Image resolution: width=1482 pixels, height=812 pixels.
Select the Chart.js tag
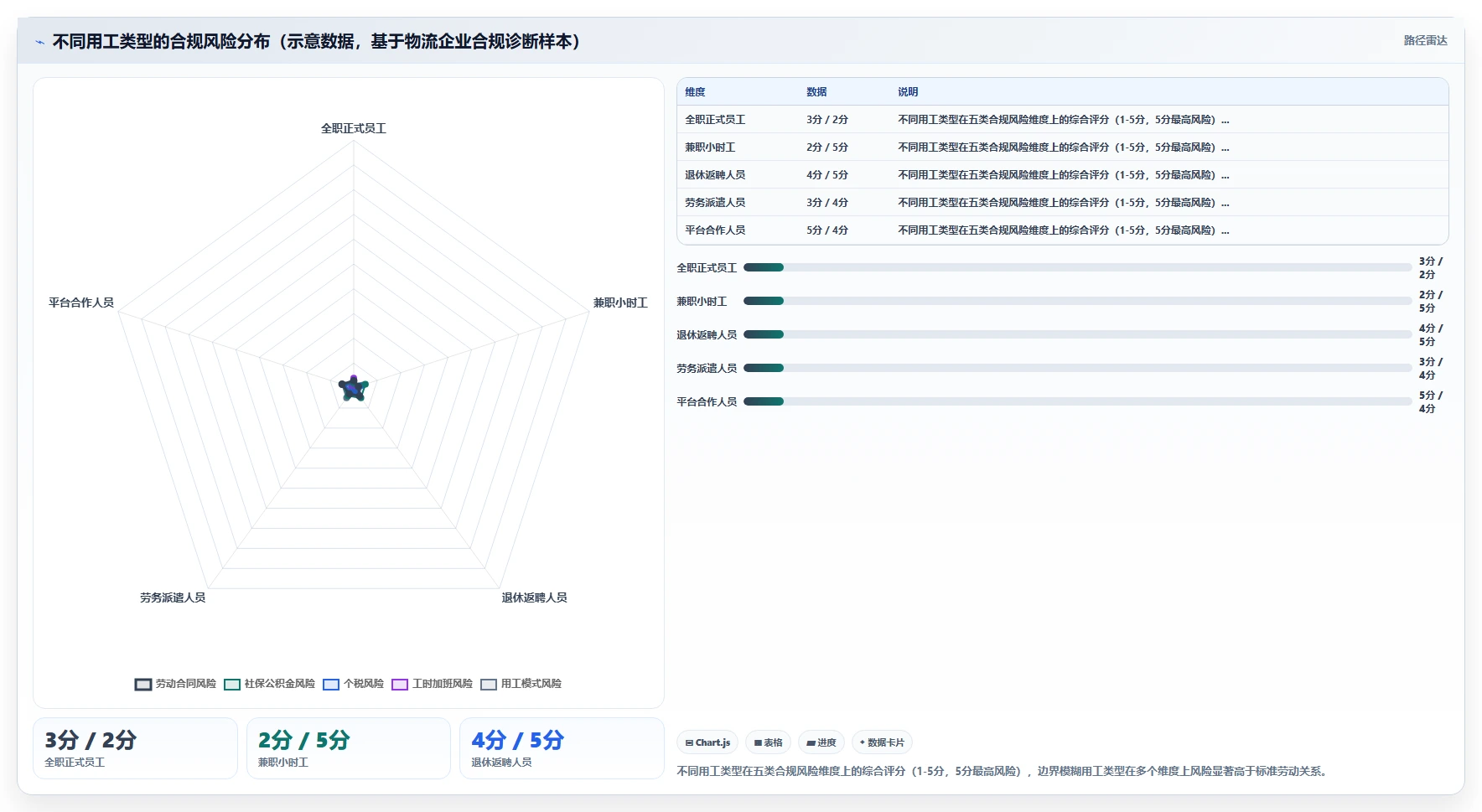707,742
